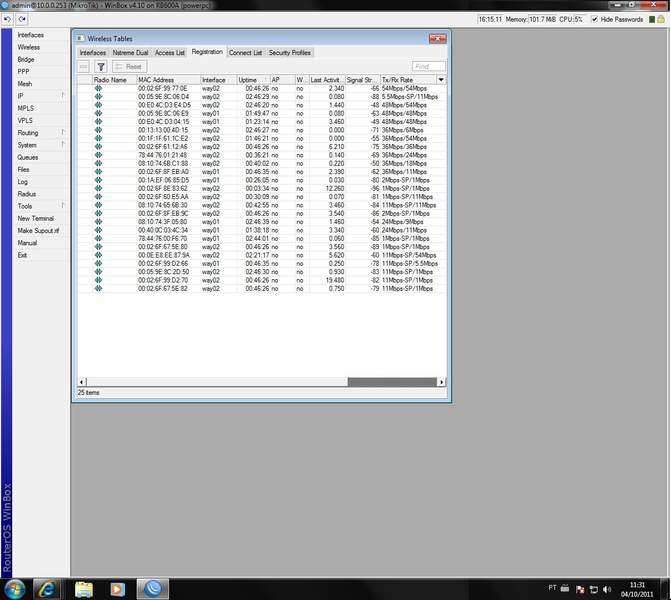Open MPLS in the sidebar menu
671x600 pixels.
(x=26, y=108)
